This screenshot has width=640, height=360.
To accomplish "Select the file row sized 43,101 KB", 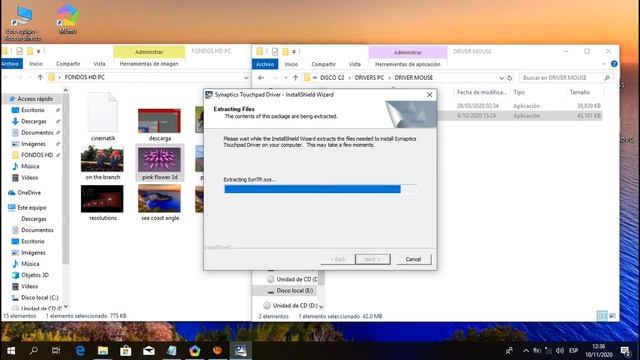I will 519,116.
